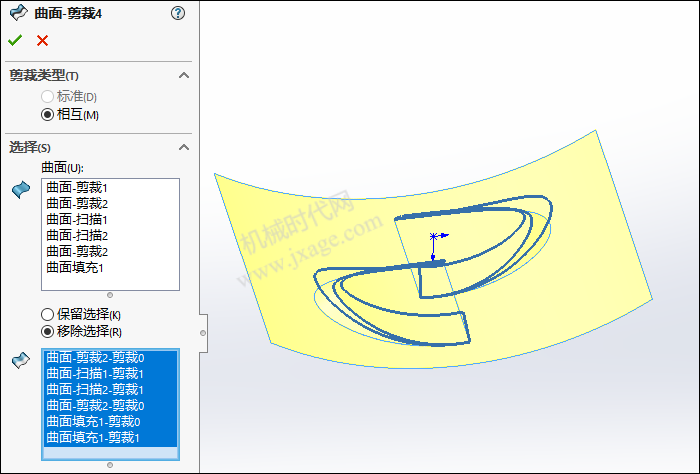
Task: Collapse the 剪裁类型(T) section
Action: coord(184,75)
